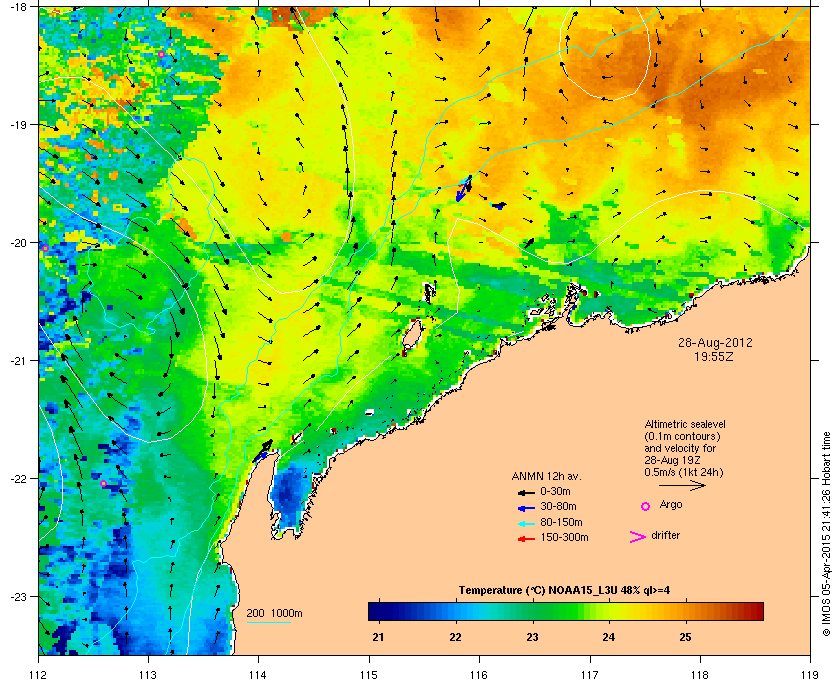Click the blue mooring arrow cluster near 115.9, -19.6
The height and width of the screenshot is (680, 840).
pos(464,188)
